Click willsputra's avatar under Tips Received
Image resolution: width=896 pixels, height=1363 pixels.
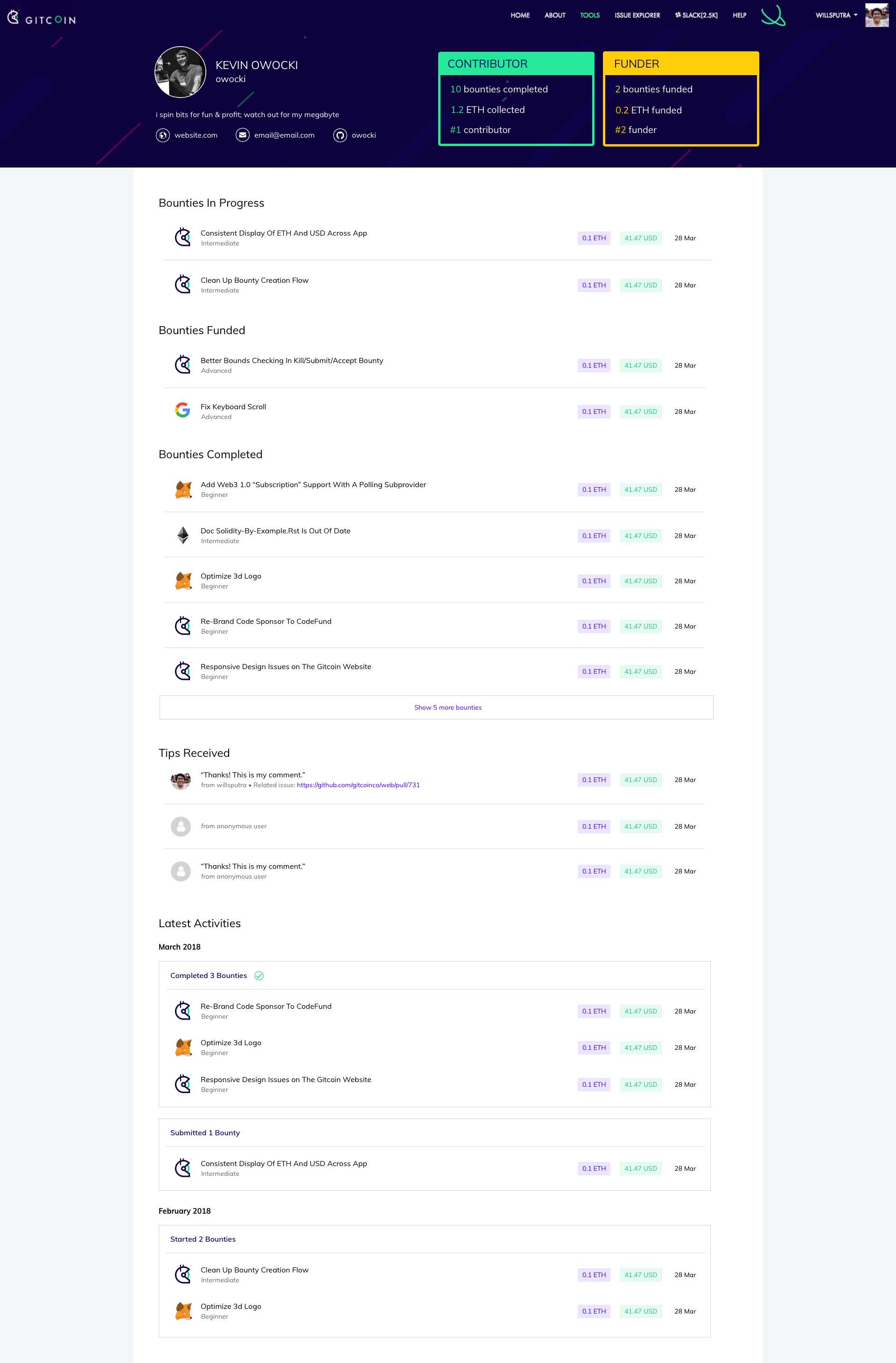tap(181, 780)
